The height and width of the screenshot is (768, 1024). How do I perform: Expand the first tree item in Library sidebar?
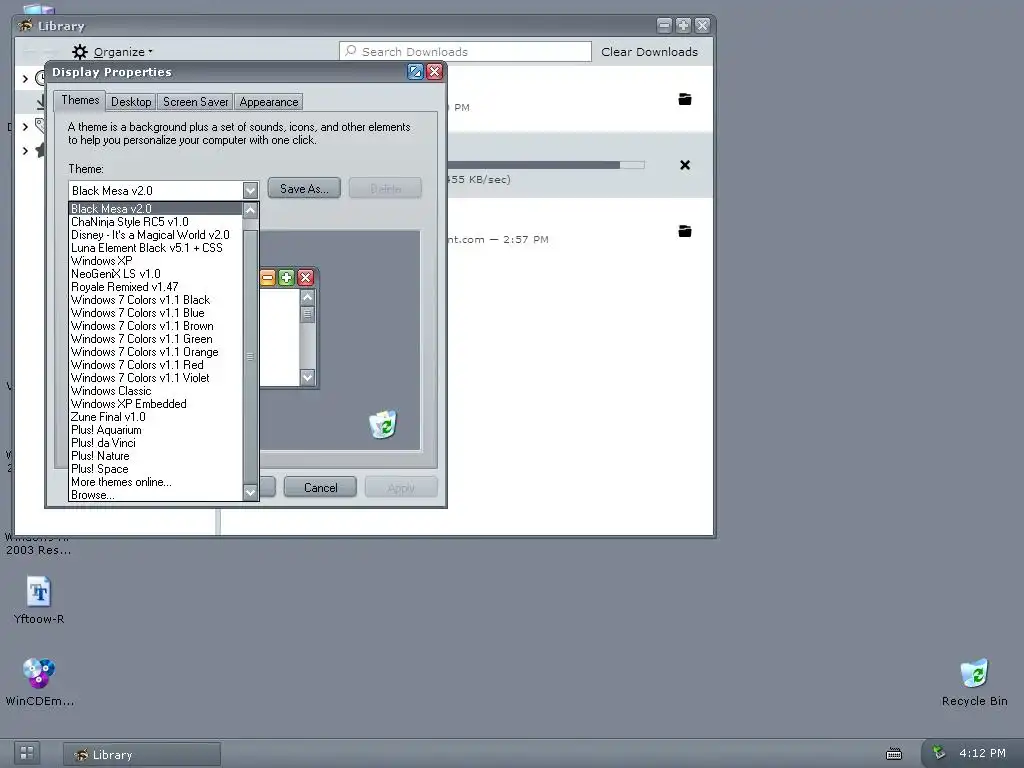click(x=25, y=79)
